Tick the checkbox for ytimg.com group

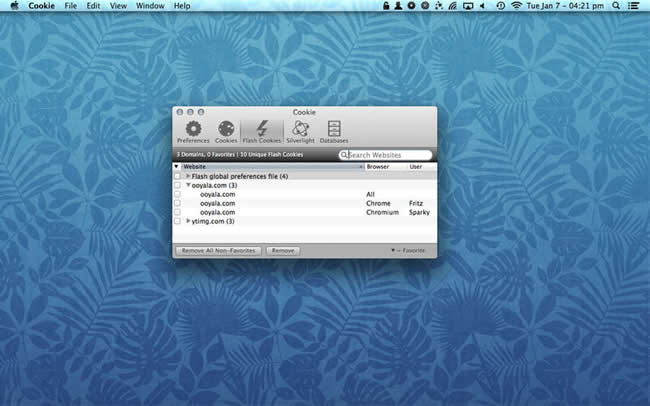tap(178, 221)
